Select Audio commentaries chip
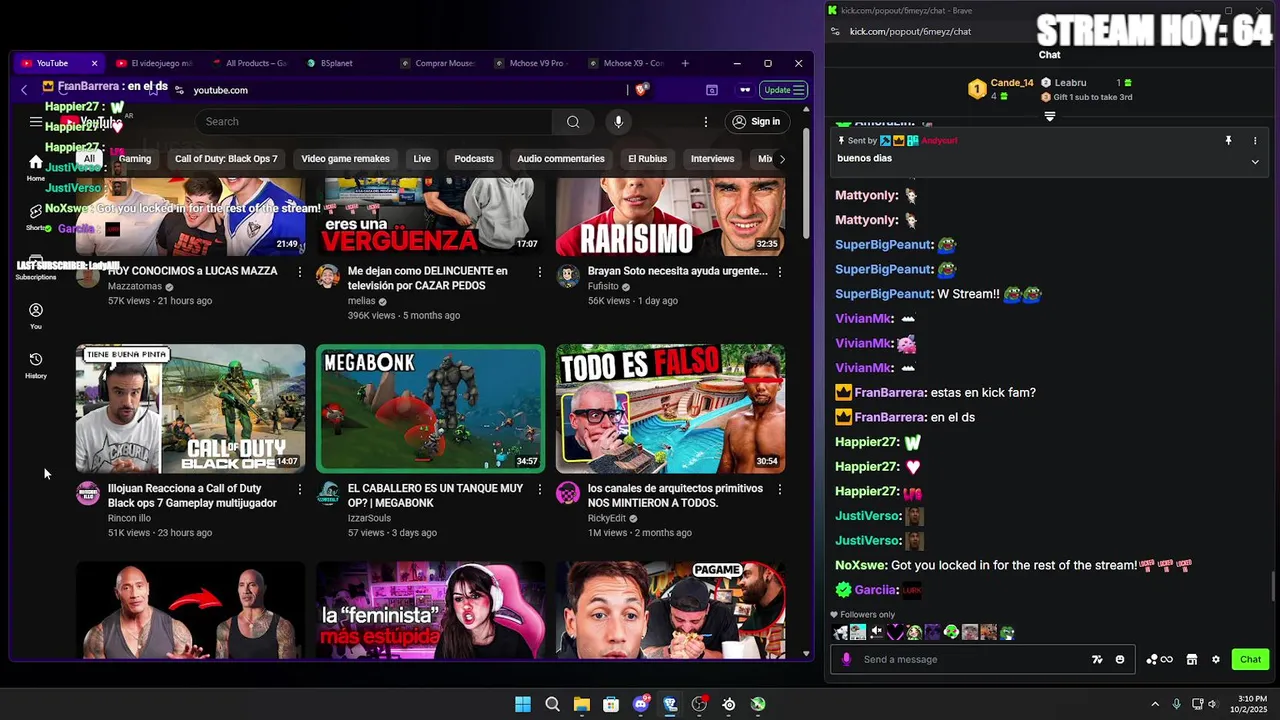 pyautogui.click(x=561, y=159)
